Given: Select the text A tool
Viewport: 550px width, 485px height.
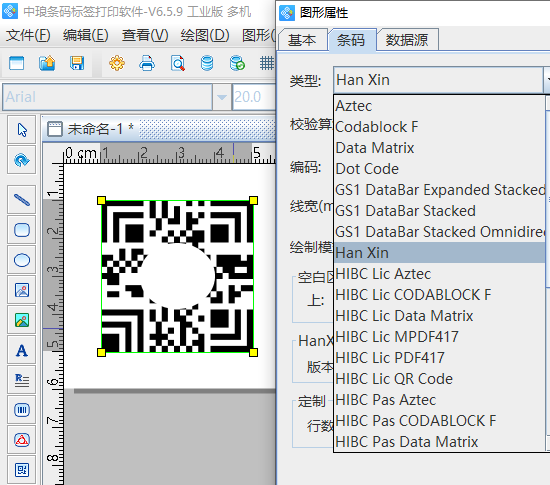Looking at the screenshot, I should pos(22,350).
